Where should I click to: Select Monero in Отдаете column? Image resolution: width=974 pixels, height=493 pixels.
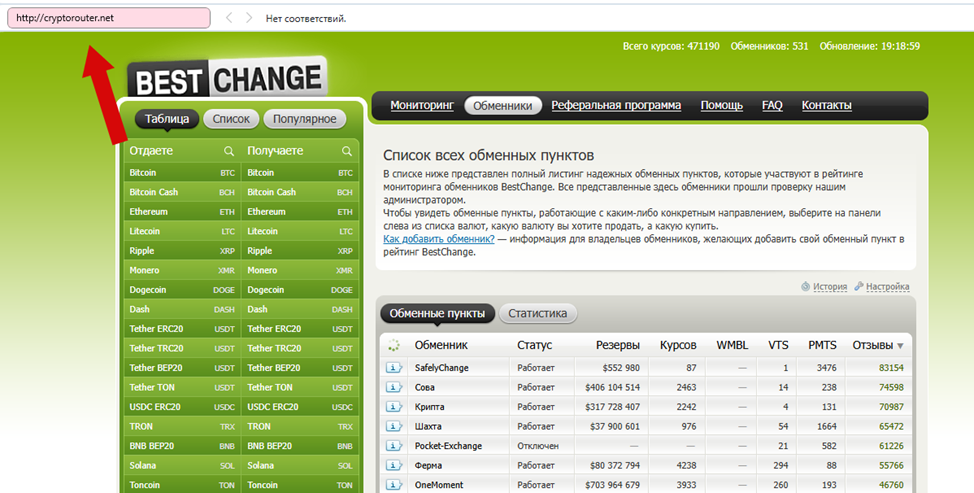(182, 270)
